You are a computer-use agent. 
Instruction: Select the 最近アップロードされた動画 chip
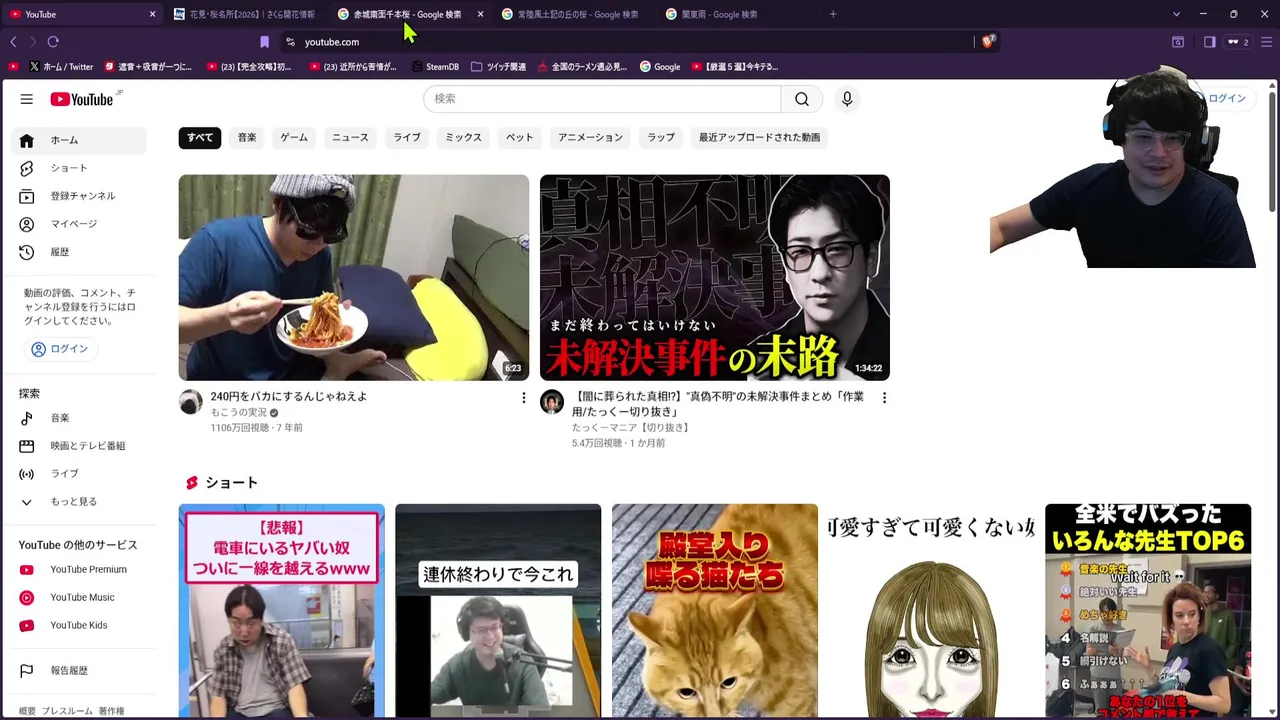(760, 137)
